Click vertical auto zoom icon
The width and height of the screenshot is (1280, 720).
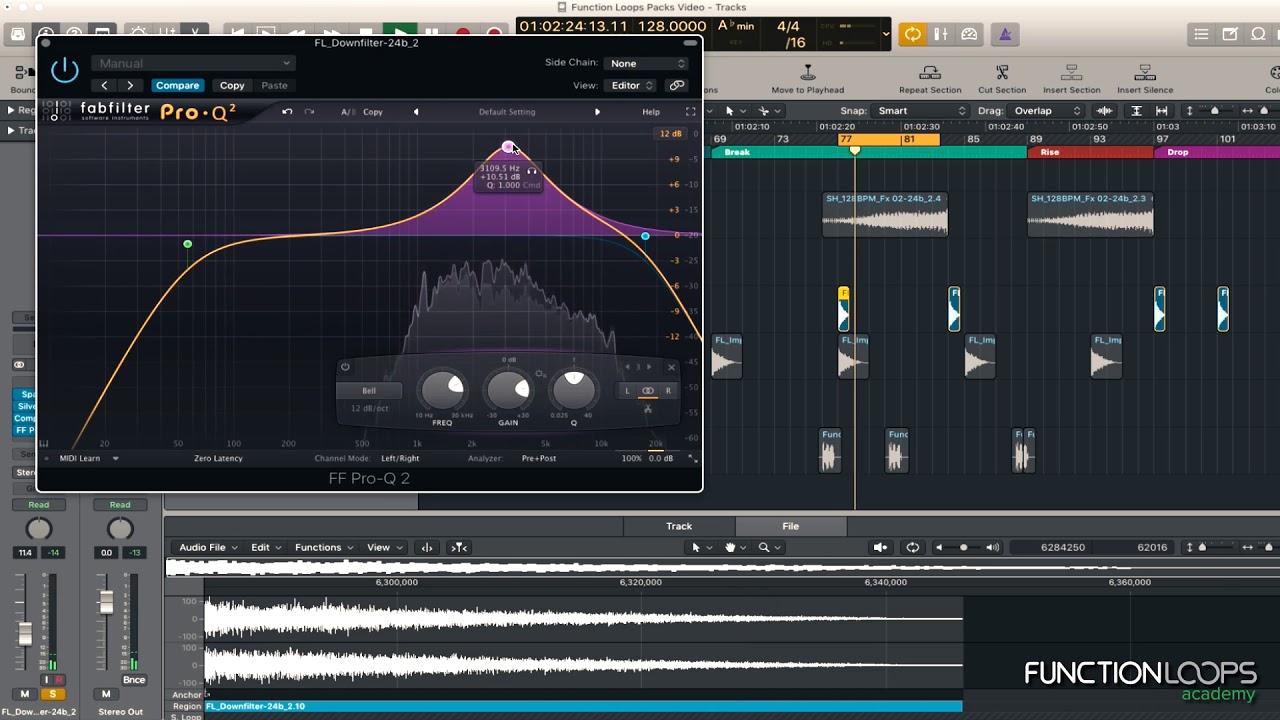click(x=1136, y=111)
